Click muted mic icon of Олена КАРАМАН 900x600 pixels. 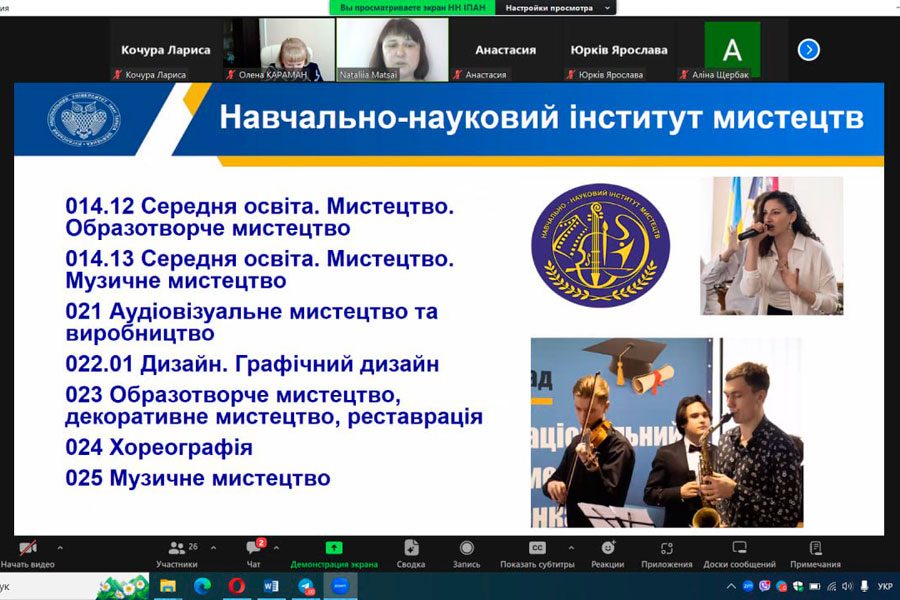[x=231, y=75]
